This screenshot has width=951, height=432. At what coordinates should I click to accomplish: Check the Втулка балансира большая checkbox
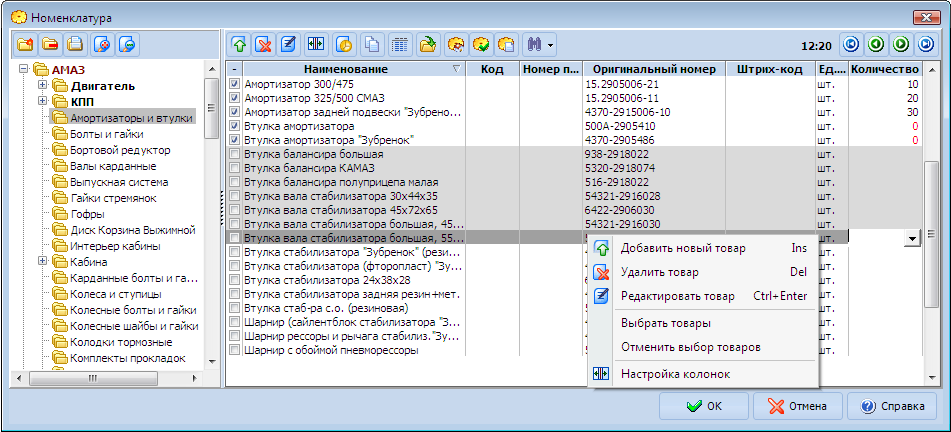point(235,155)
